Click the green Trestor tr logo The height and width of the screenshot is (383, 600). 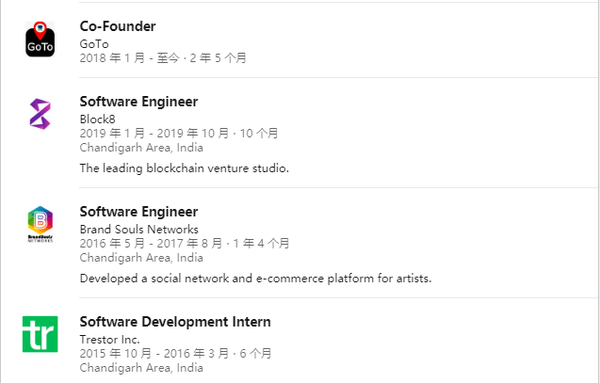click(x=40, y=334)
